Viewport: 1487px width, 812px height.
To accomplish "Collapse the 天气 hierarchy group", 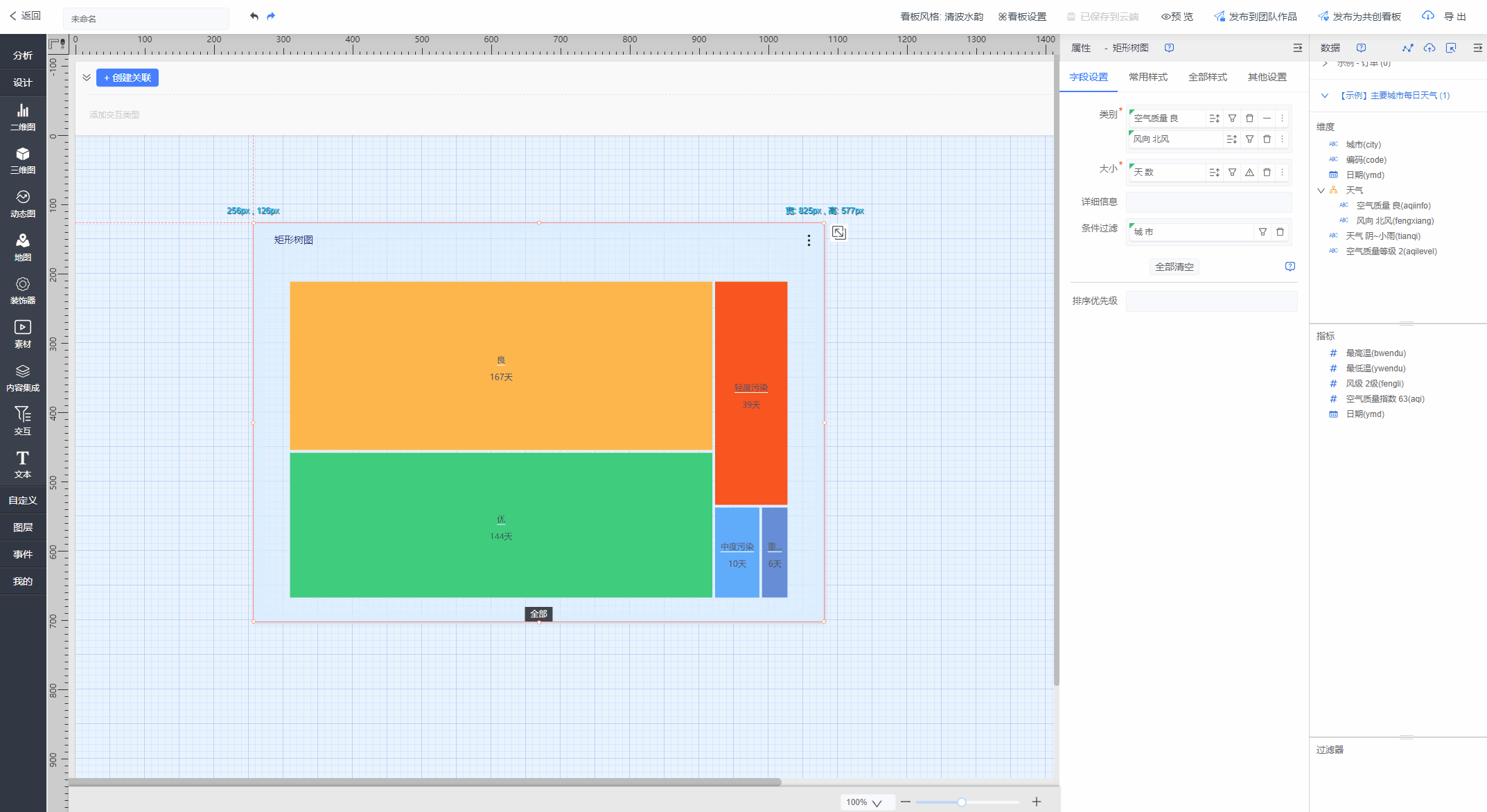I will [1321, 191].
